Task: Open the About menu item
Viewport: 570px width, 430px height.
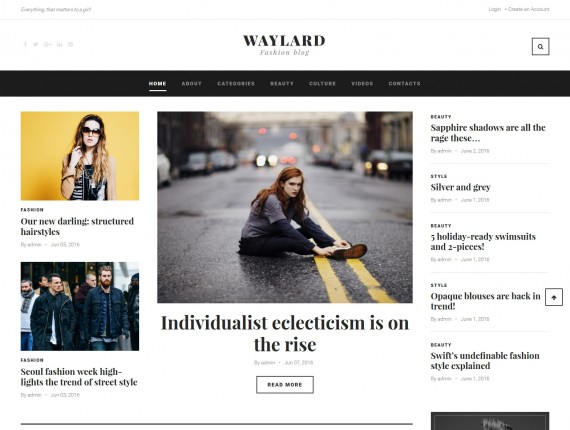Action: (192, 84)
